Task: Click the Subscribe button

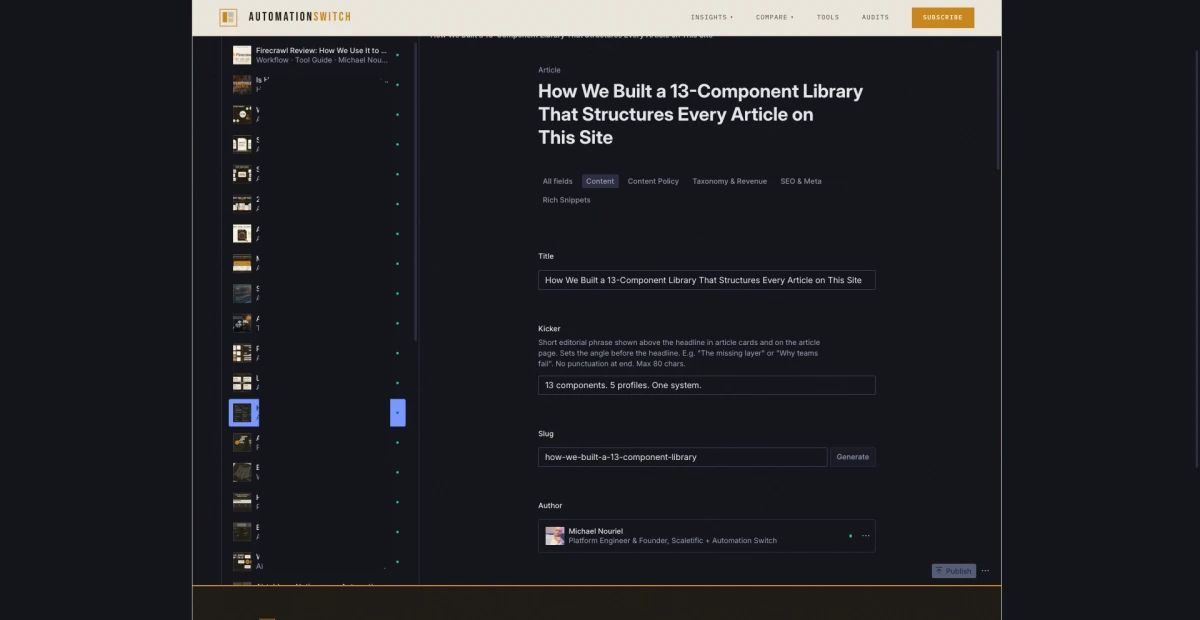Action: tap(941, 17)
